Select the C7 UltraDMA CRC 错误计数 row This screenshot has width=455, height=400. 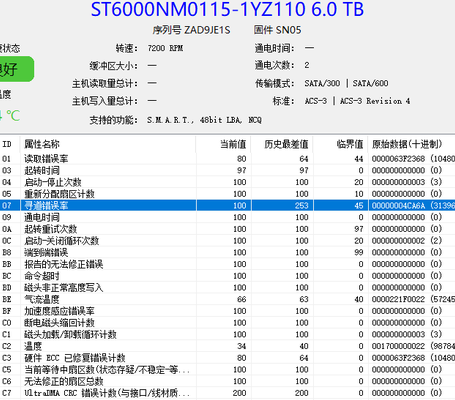(x=227, y=393)
